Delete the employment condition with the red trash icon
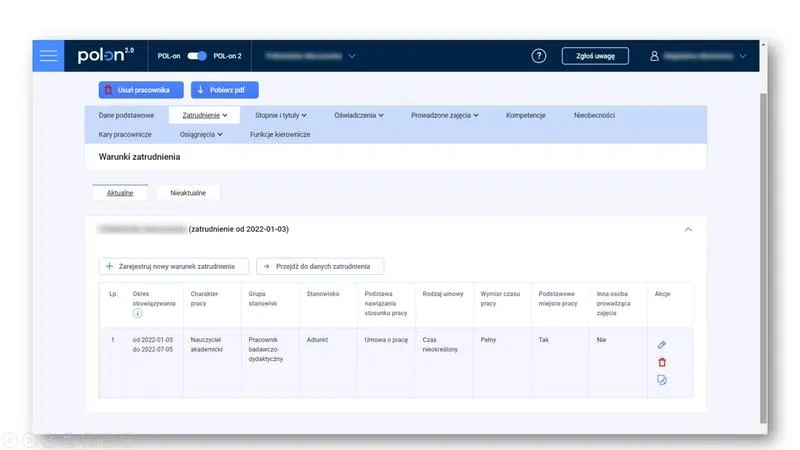 coord(662,362)
